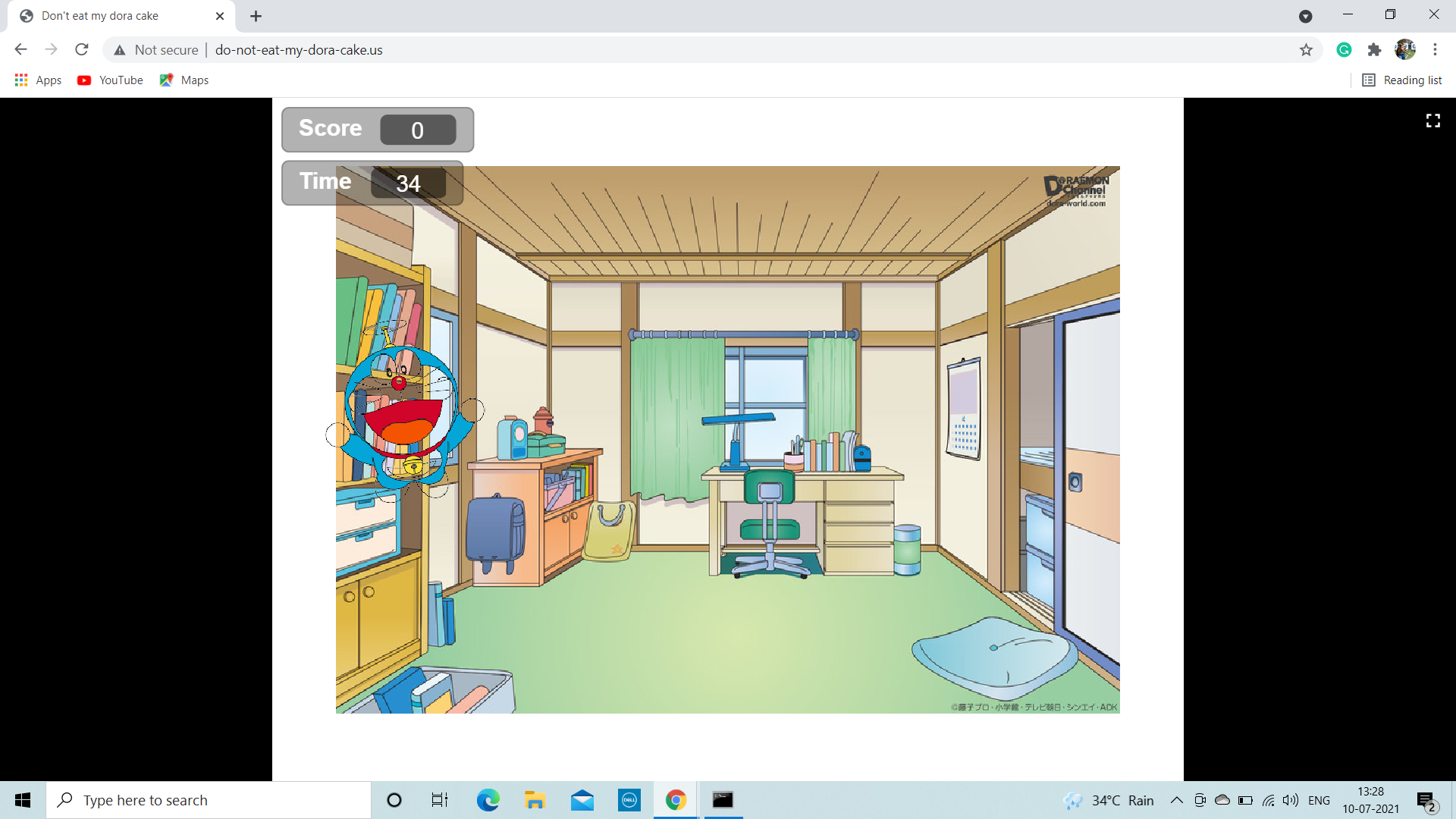Open the Maps bookmark
The image size is (1456, 819).
(184, 80)
